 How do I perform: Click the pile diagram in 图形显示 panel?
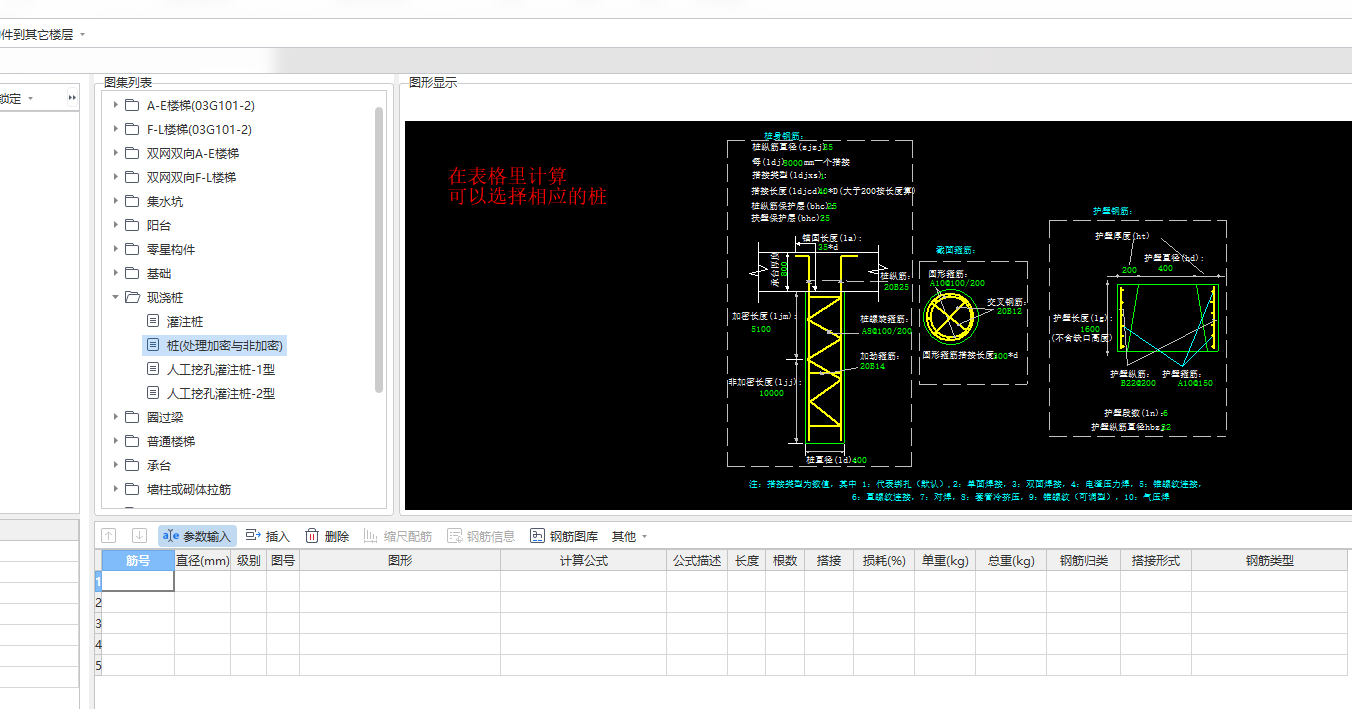coord(878,315)
